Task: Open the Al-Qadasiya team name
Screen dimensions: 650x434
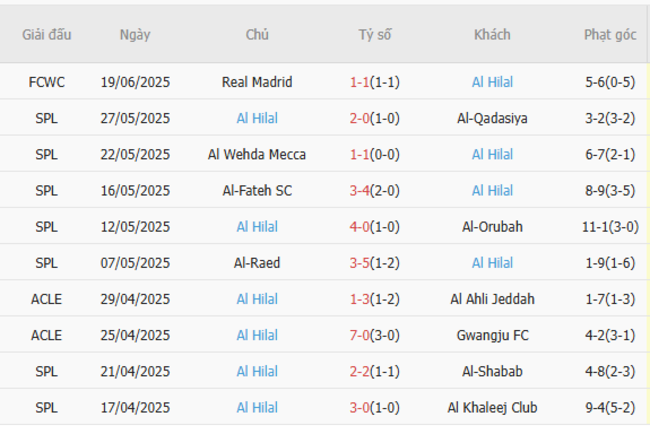Action: [x=492, y=118]
